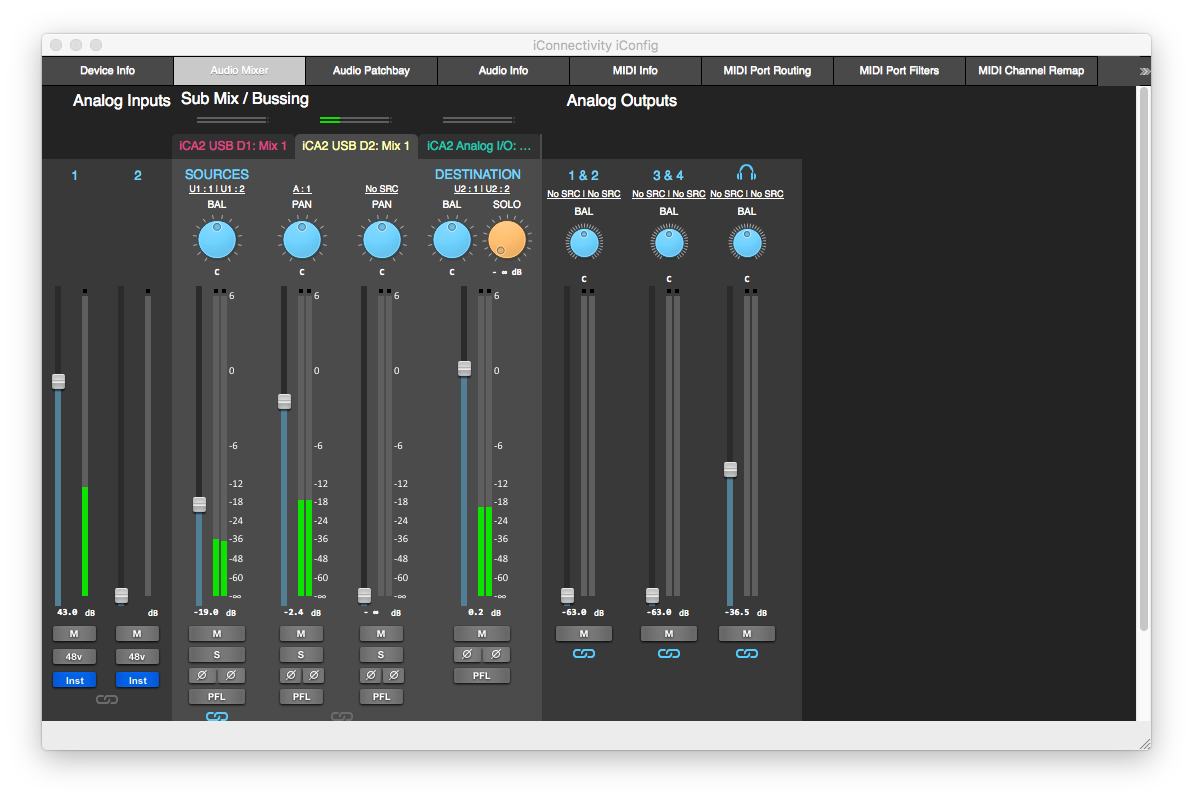Open the MIDI Port Filters tab
The width and height of the screenshot is (1193, 800).
pos(899,71)
